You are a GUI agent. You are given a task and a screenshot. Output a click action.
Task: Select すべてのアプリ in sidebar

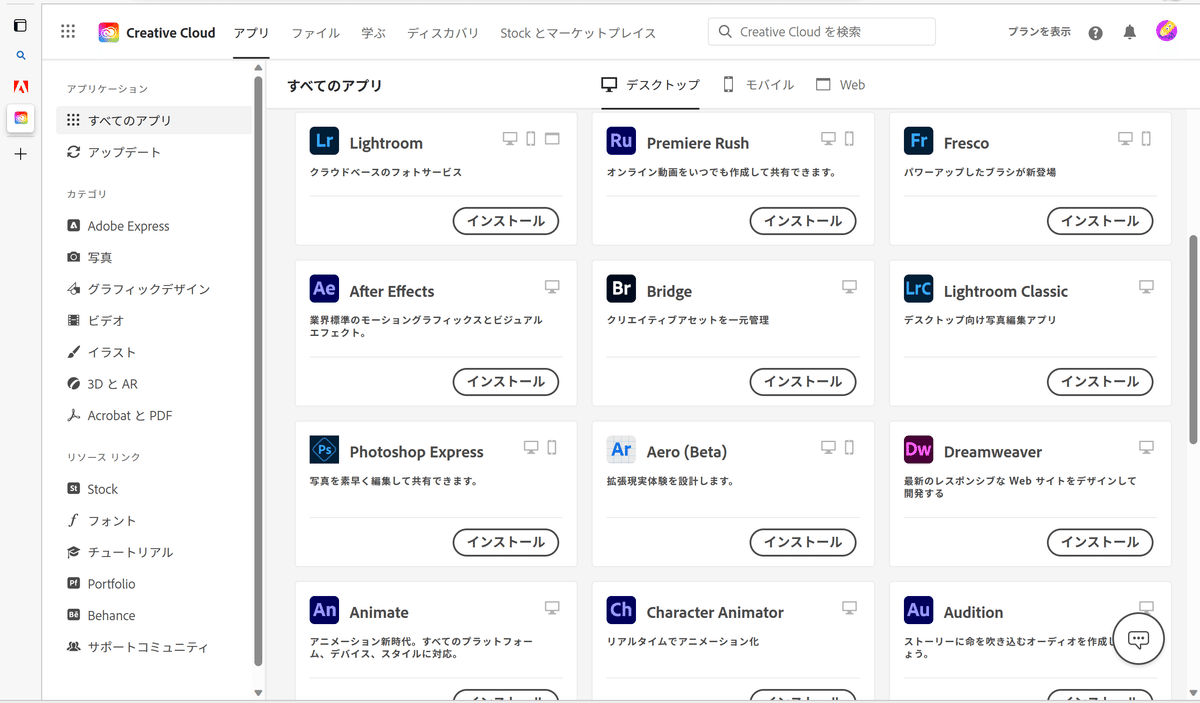(154, 120)
